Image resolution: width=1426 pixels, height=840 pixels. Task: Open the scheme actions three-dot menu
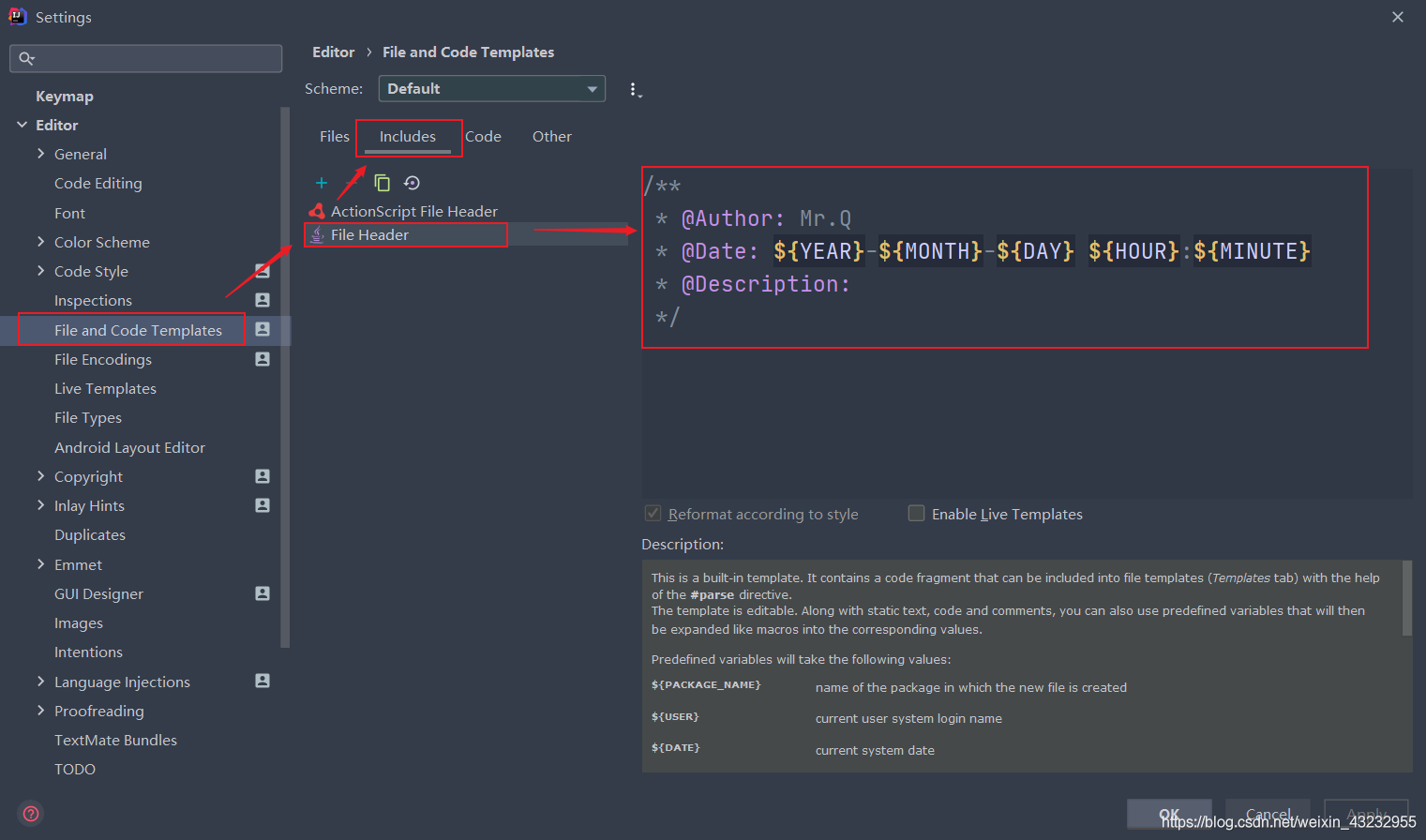[x=635, y=90]
